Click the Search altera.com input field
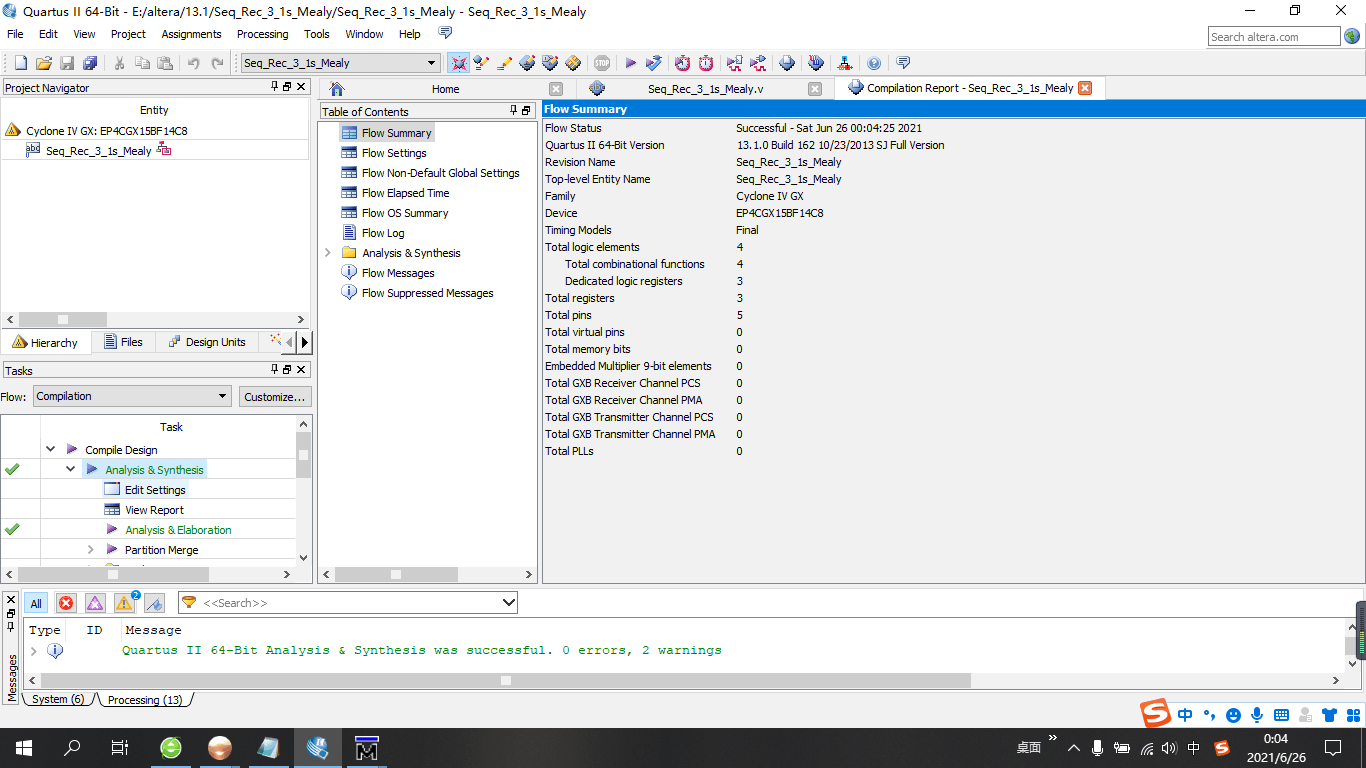Image resolution: width=1366 pixels, height=768 pixels. click(x=1273, y=37)
